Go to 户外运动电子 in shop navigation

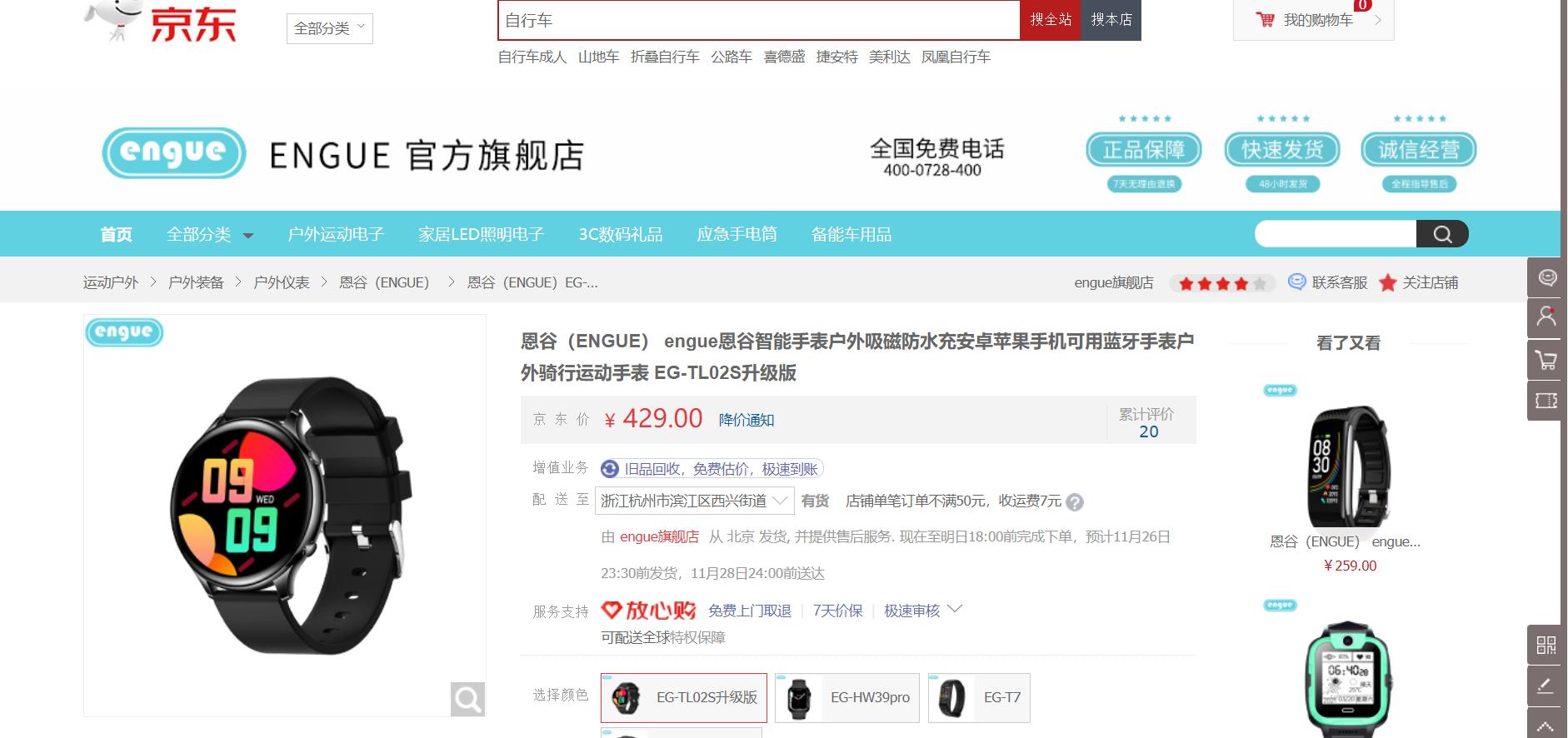pos(336,235)
